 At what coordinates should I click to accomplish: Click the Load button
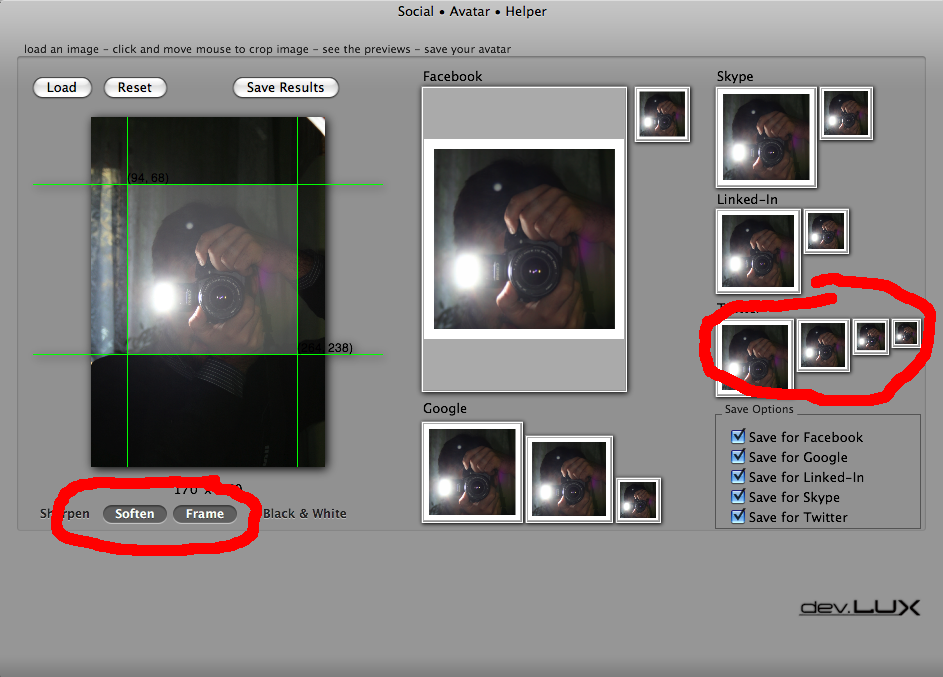click(x=62, y=88)
